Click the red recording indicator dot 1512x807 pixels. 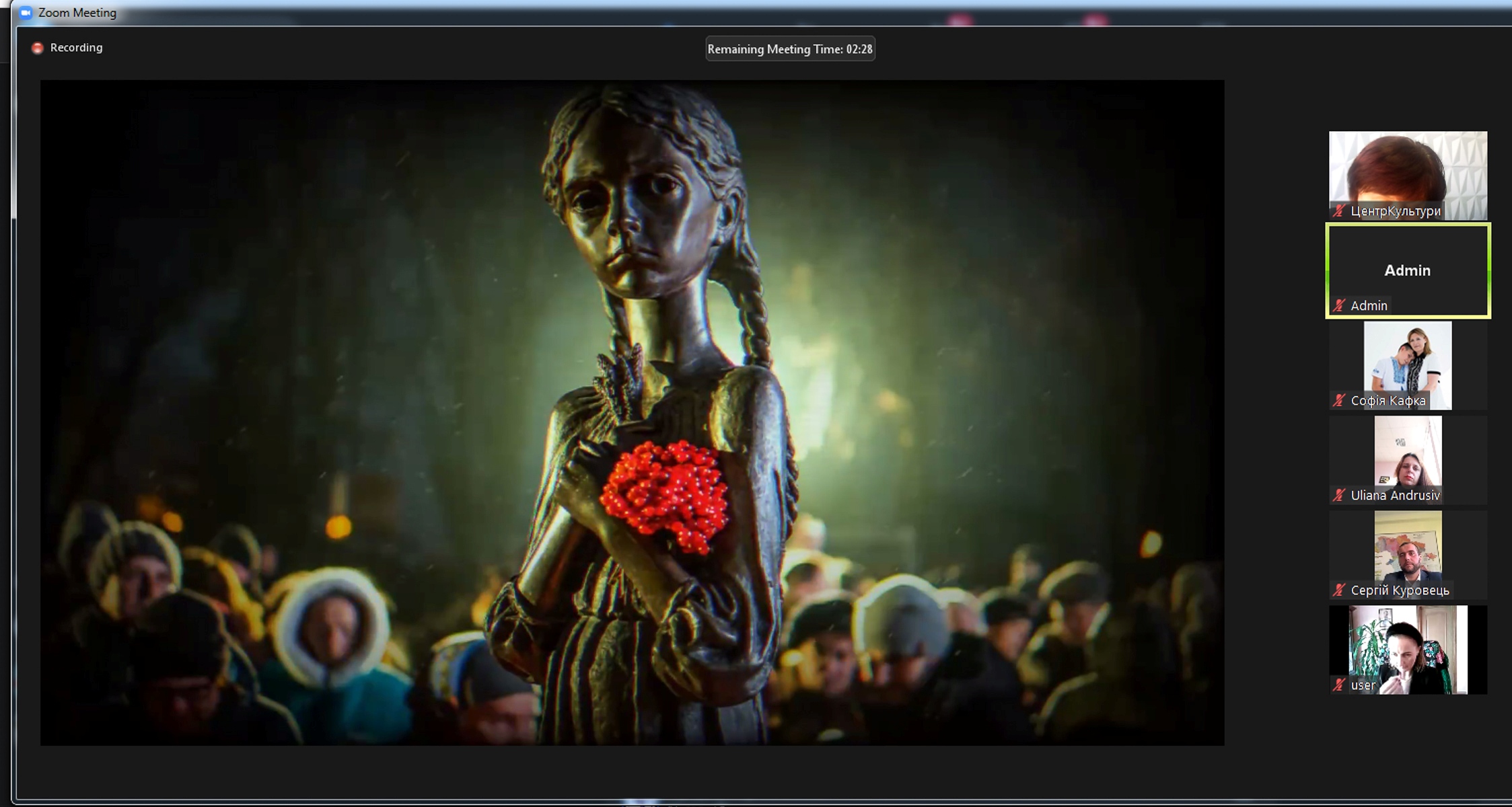38,48
